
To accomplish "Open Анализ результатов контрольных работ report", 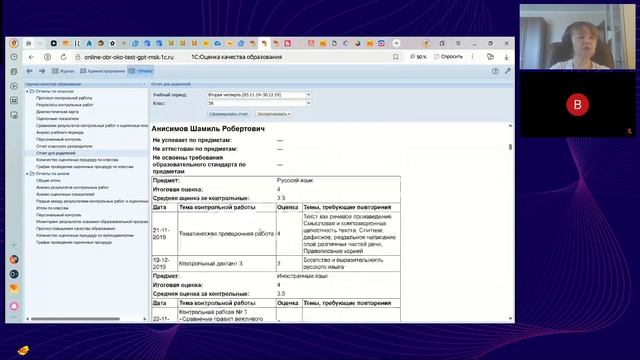I will point(72,187).
